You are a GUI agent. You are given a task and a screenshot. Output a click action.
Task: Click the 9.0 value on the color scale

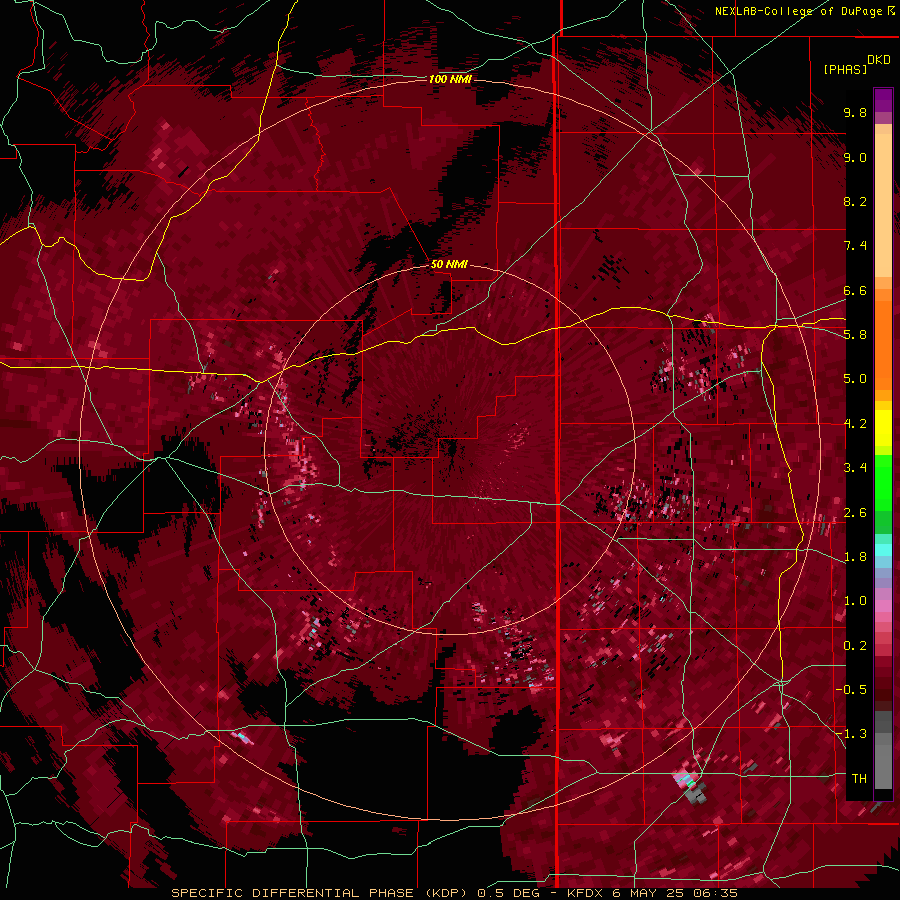855,157
